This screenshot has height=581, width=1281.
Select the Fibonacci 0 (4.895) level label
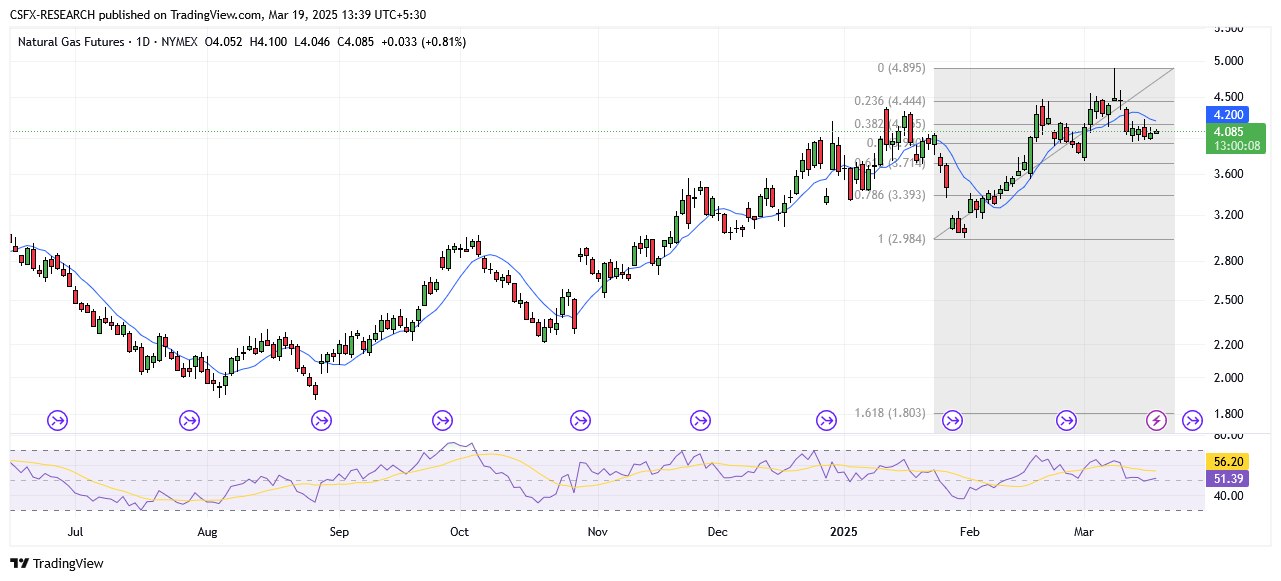[x=900, y=69]
